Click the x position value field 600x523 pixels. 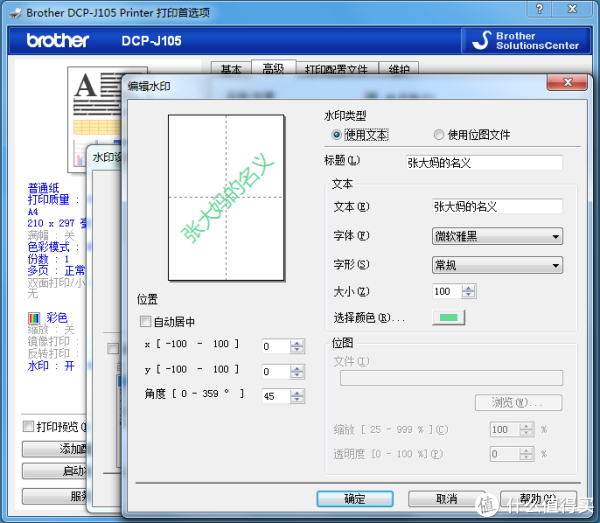coord(276,346)
